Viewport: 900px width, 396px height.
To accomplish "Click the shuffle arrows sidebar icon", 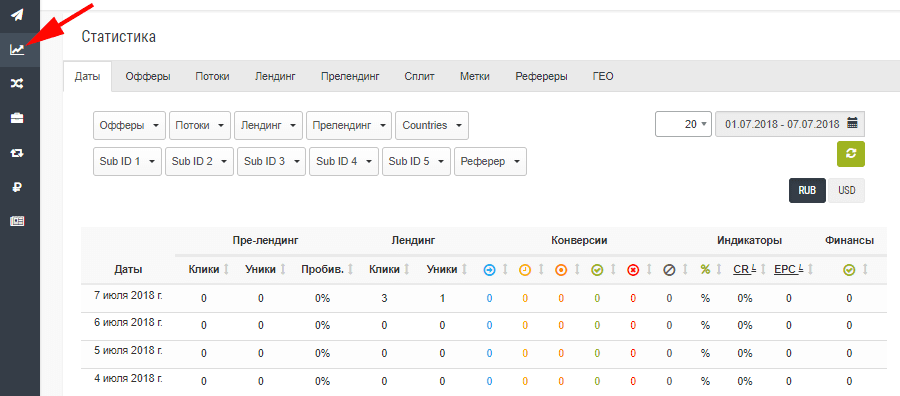I will [x=17, y=84].
